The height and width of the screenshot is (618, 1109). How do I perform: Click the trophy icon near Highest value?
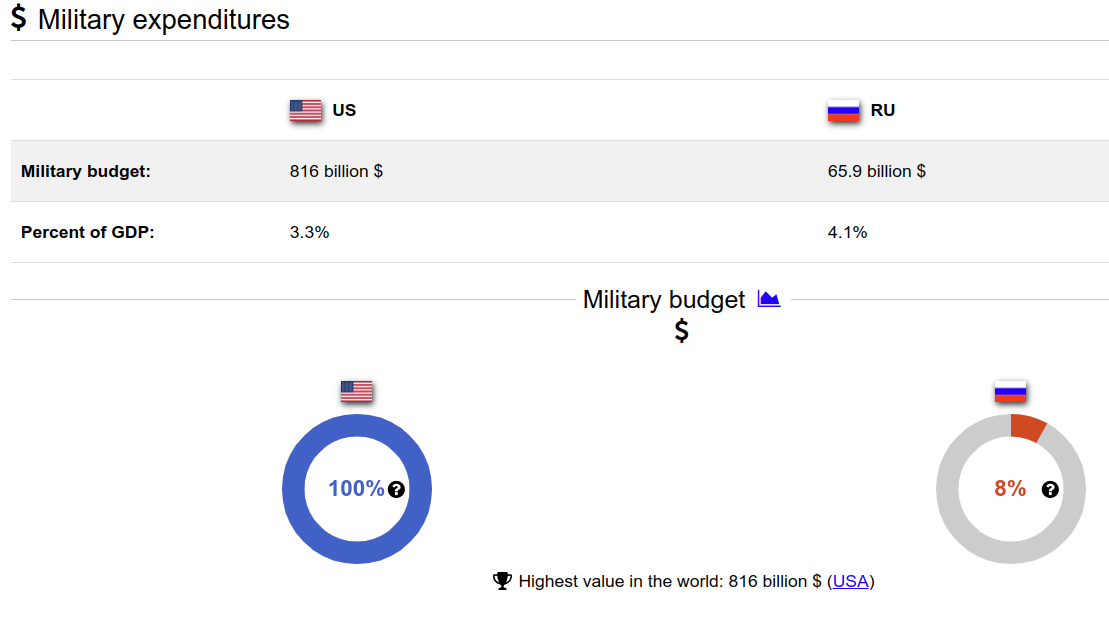click(502, 581)
